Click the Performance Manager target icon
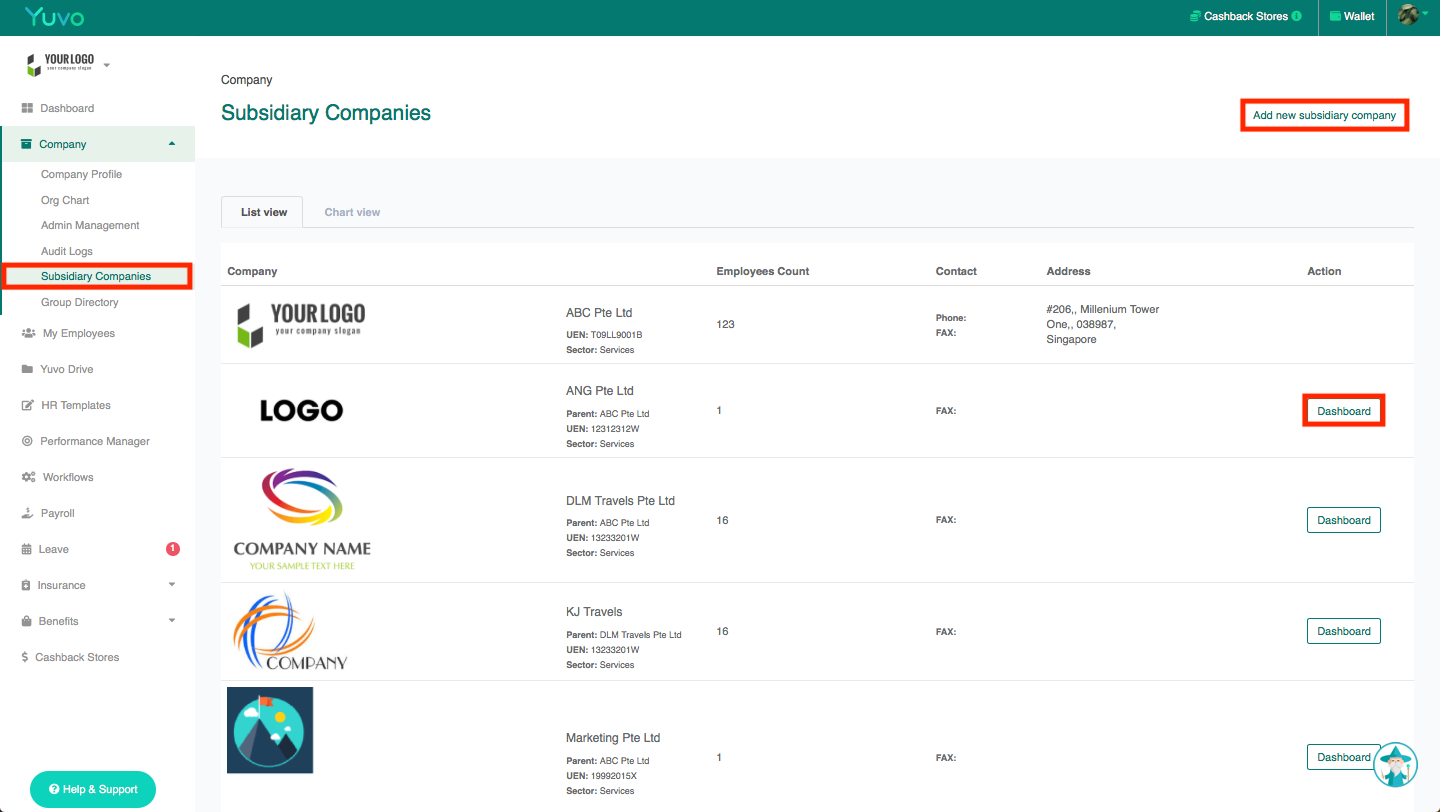1440x812 pixels. click(x=28, y=441)
